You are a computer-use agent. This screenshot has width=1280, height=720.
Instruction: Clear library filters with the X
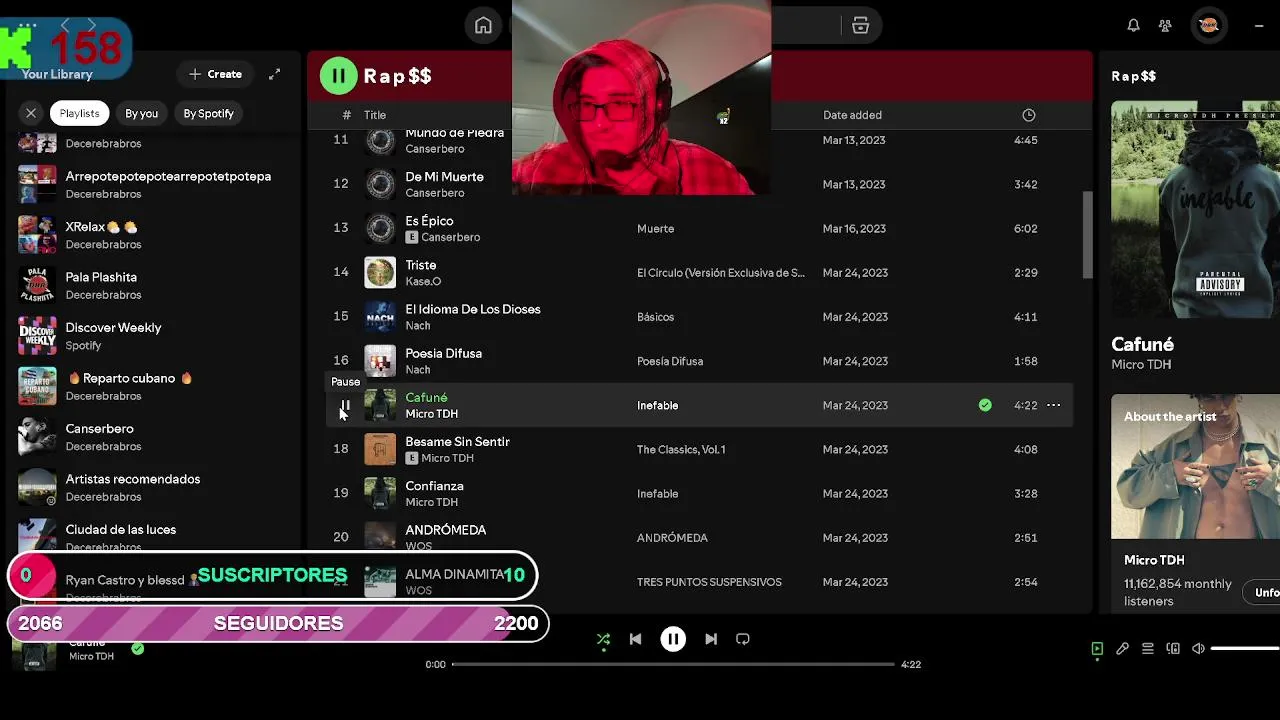31,113
